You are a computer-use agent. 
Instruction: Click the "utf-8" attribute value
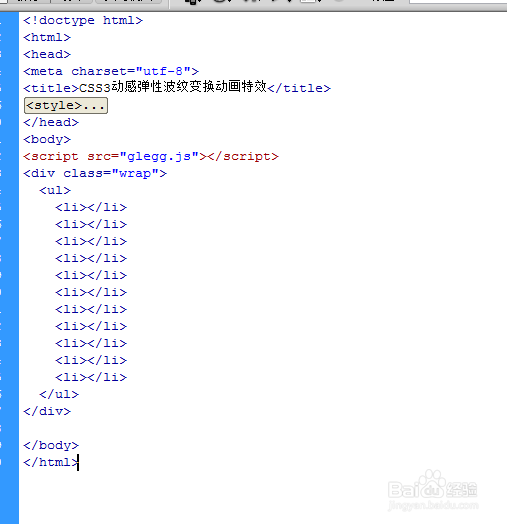[x=163, y=71]
